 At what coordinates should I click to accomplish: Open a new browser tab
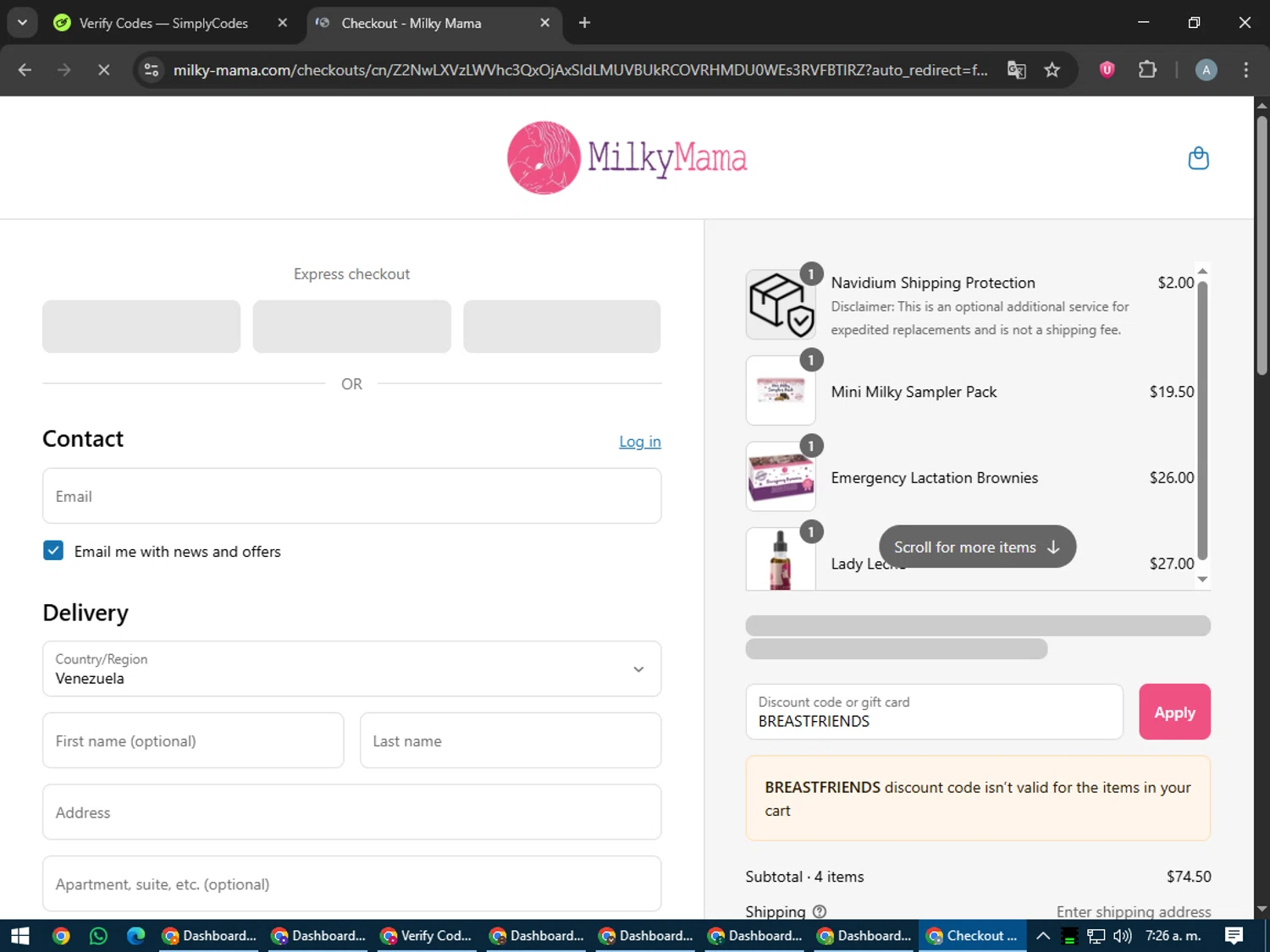584,23
